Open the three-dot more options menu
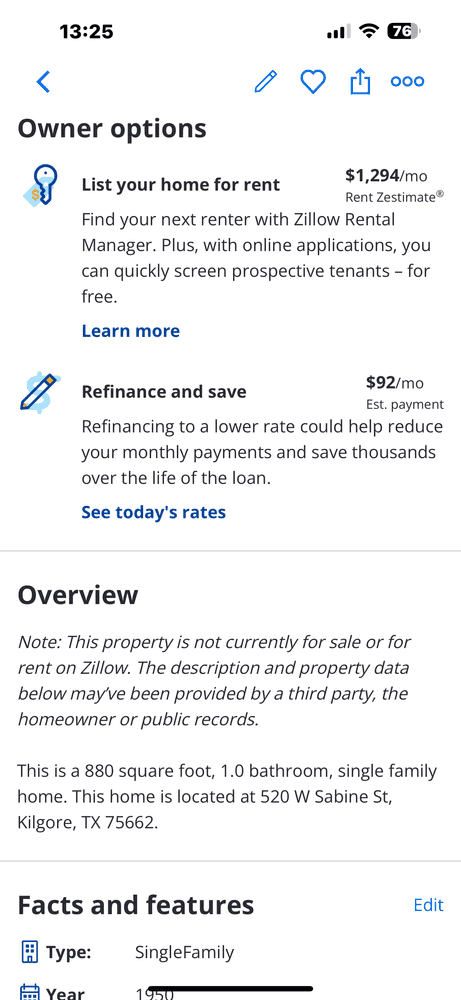This screenshot has height=1000, width=461. point(407,82)
